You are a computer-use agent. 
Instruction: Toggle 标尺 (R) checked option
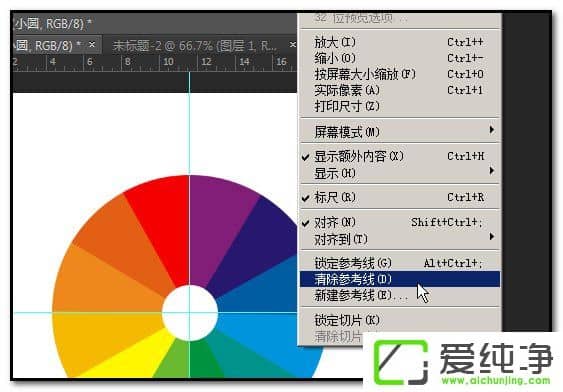coord(400,197)
